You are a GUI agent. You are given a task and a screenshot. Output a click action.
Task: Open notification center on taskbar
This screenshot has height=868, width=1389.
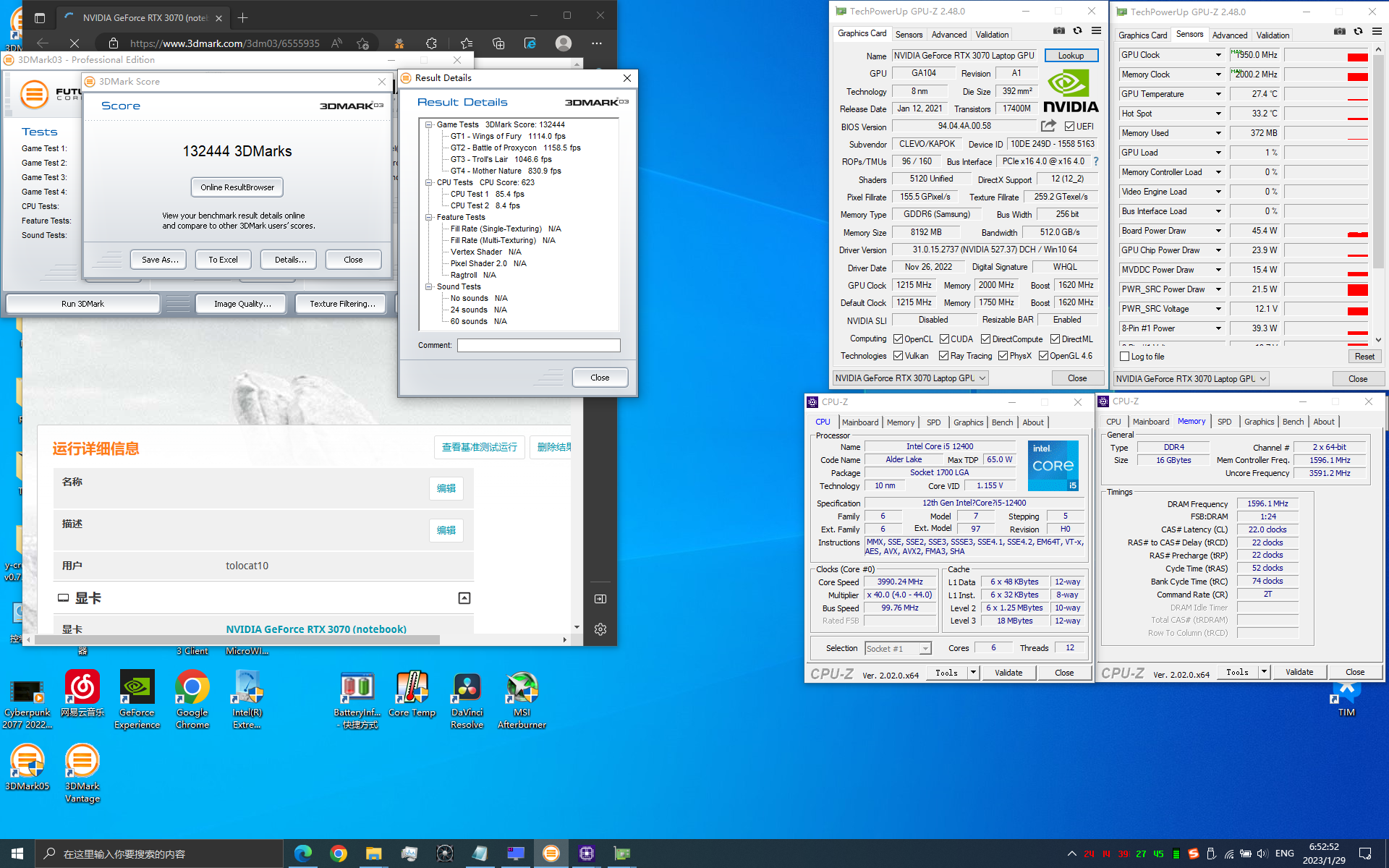pos(1364,854)
